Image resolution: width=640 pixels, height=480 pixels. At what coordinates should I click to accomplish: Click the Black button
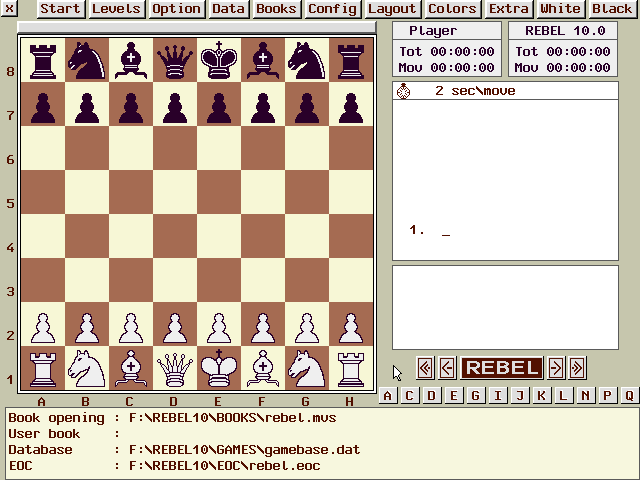point(613,9)
